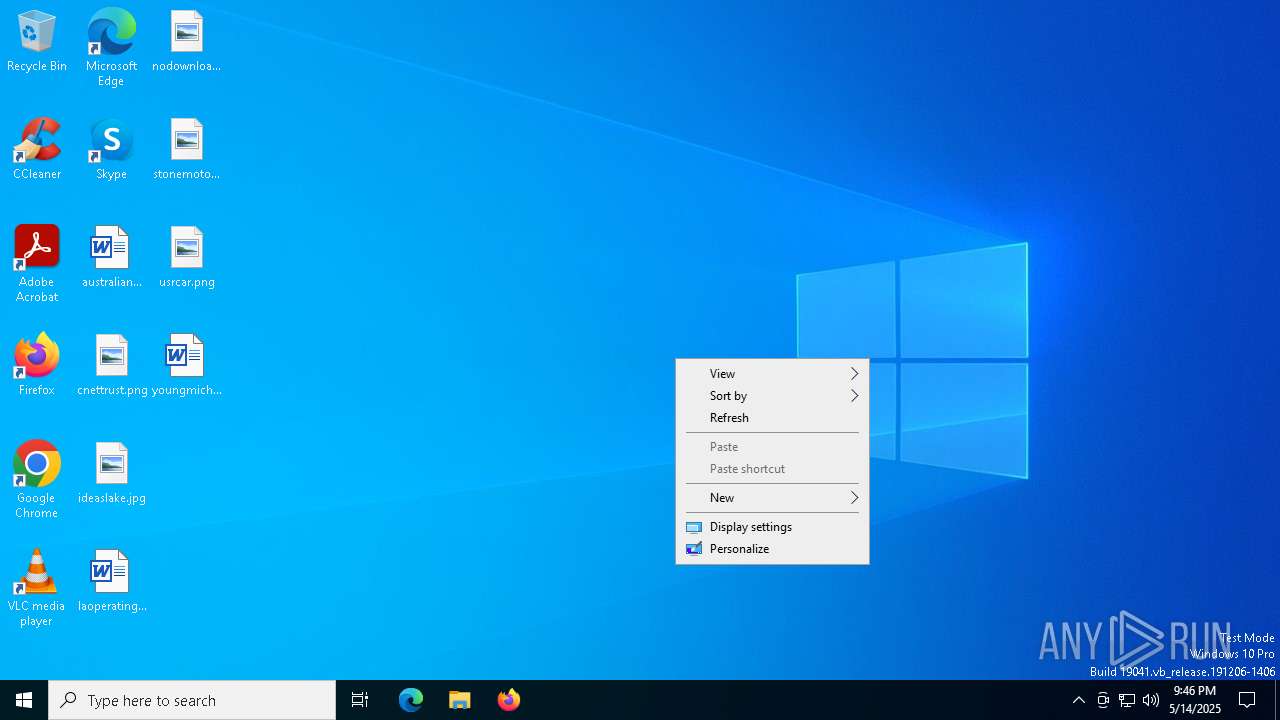1280x720 pixels.
Task: Open File Explorer from the taskbar
Action: pyautogui.click(x=460, y=700)
